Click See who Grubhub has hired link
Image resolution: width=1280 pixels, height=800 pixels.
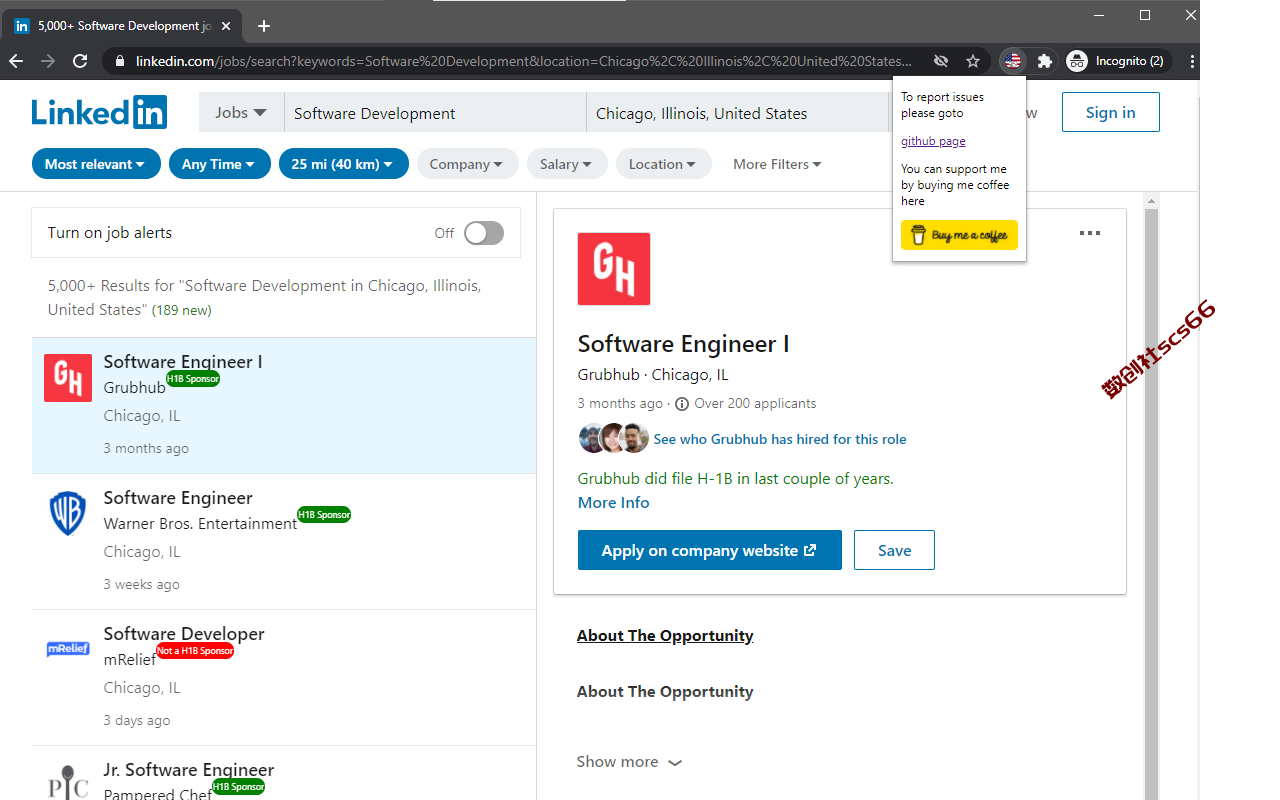[779, 439]
